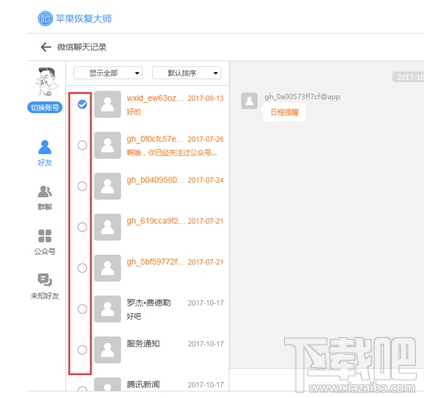
Task: Click the 服务通知 contact avatar
Action: click(x=107, y=350)
